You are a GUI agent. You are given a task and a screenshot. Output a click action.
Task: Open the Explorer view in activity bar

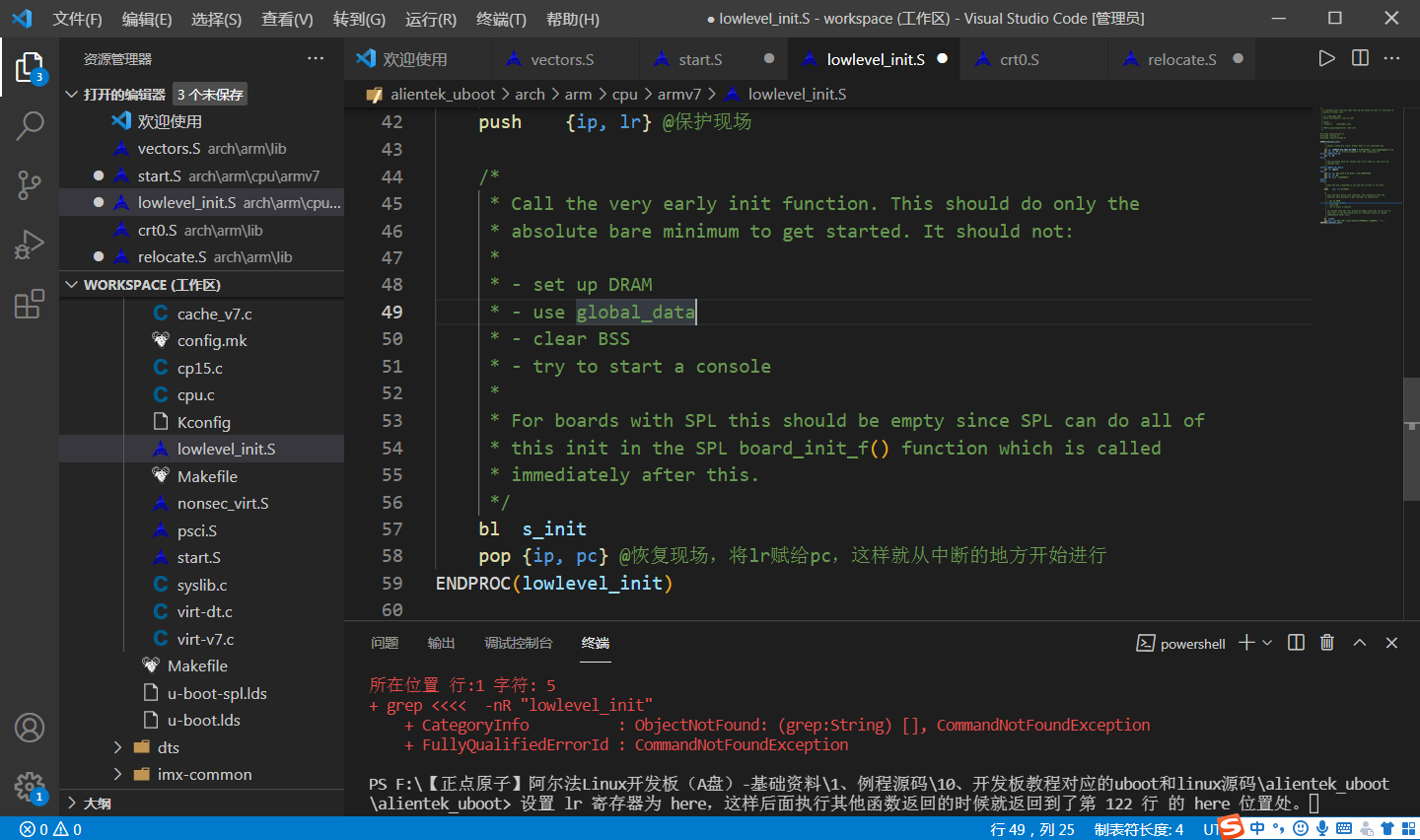click(x=30, y=67)
